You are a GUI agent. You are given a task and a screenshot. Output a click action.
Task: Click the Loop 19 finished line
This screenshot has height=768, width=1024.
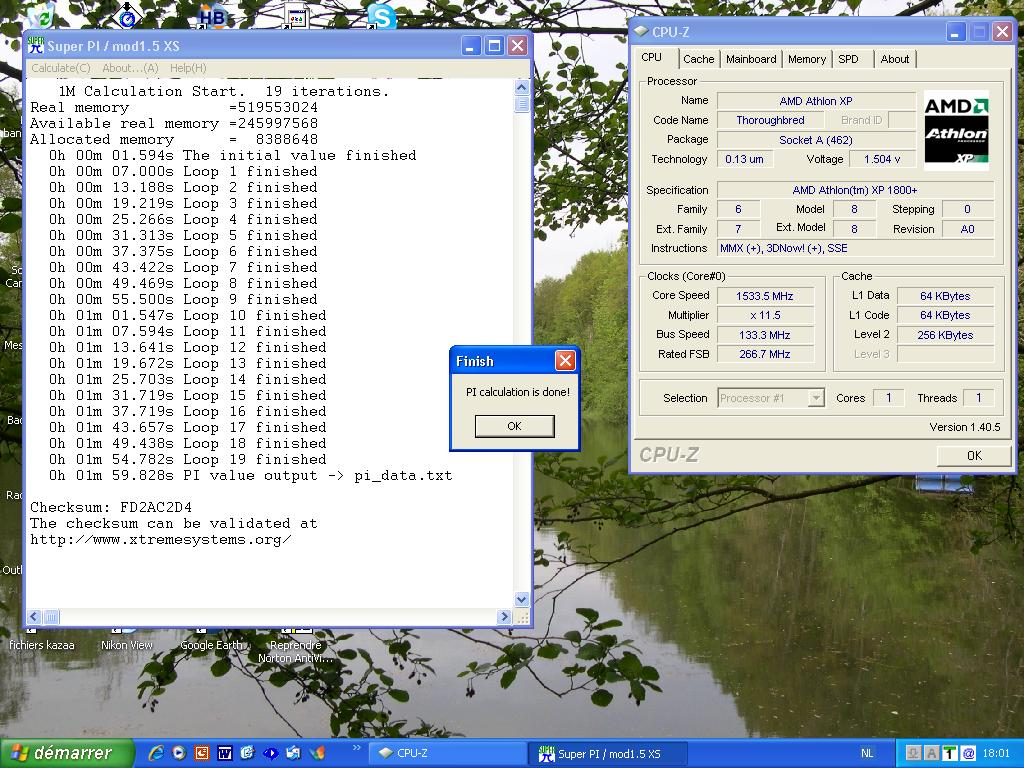[x=187, y=459]
